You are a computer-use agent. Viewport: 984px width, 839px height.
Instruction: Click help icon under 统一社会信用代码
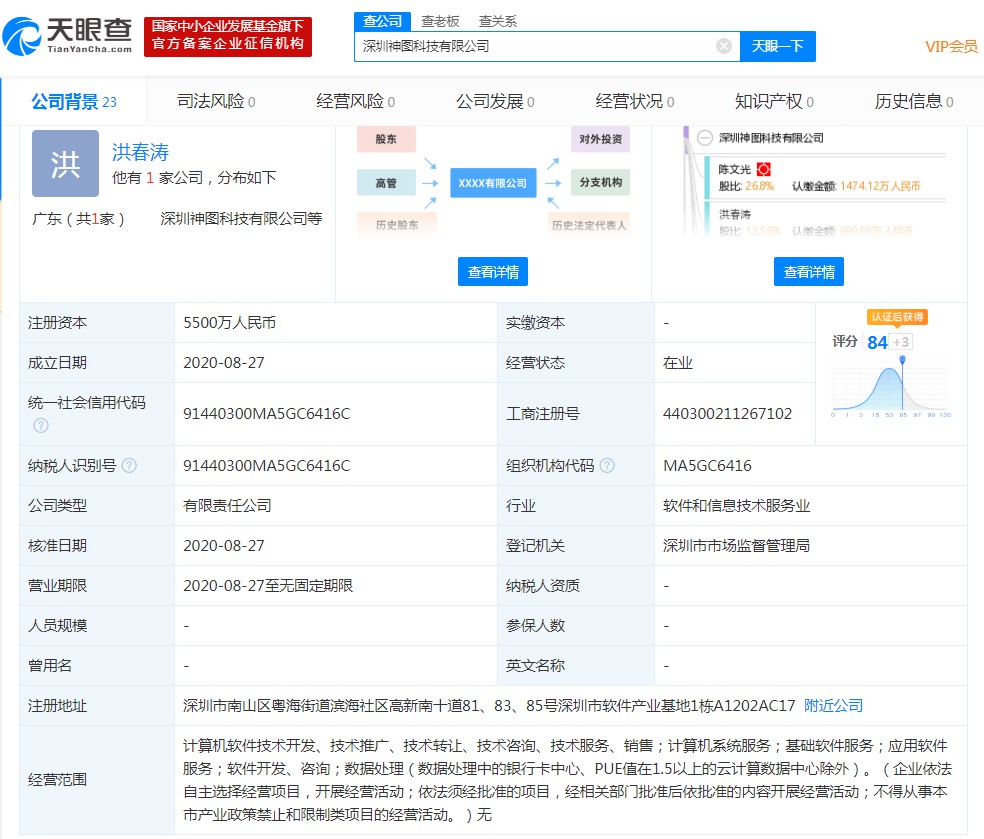41,426
